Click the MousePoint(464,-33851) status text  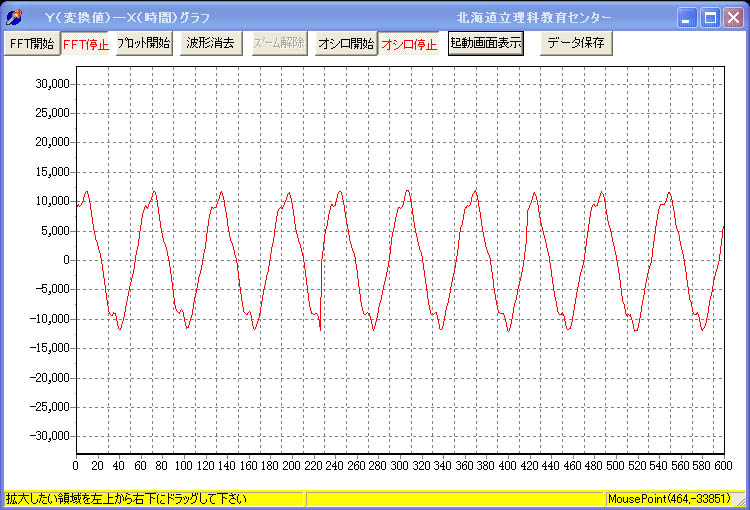click(x=670, y=499)
